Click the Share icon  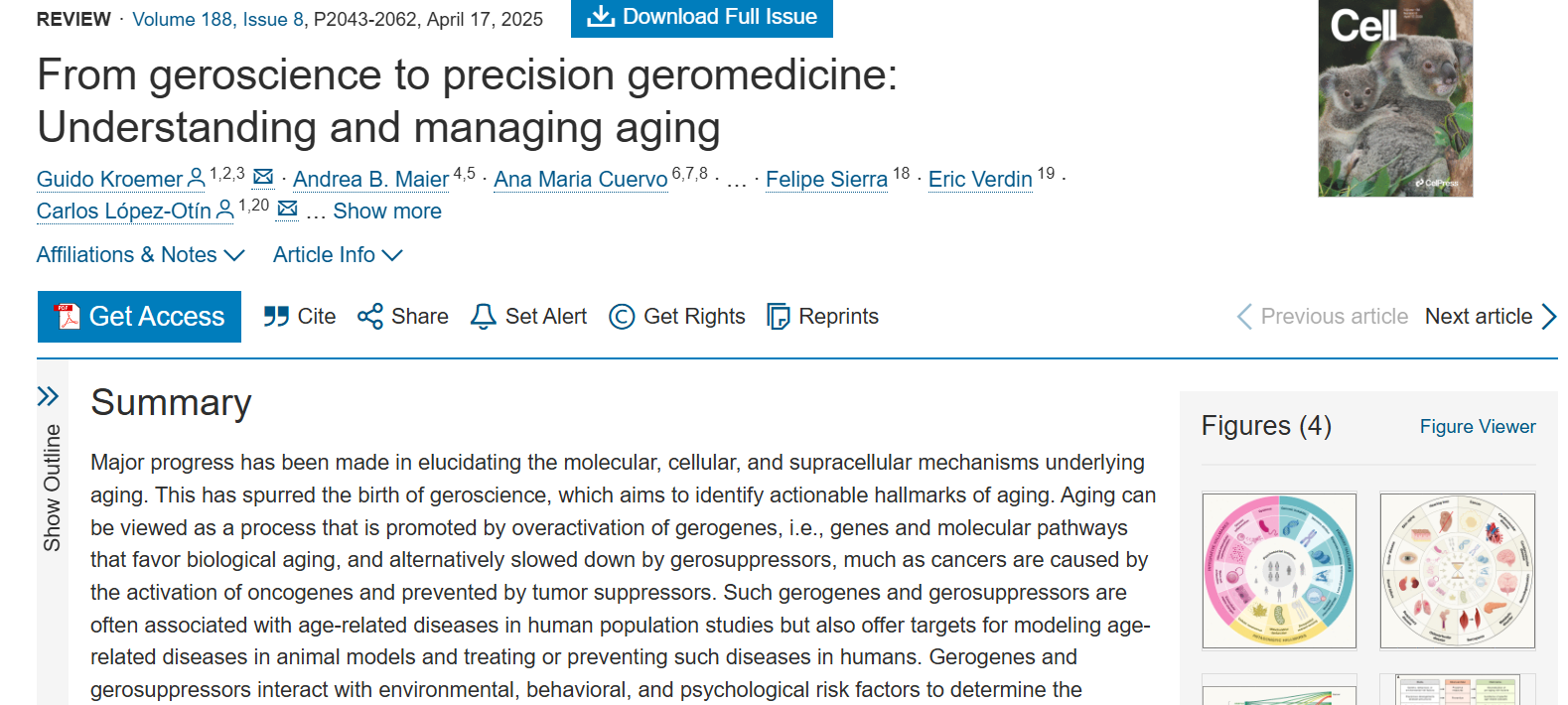pos(370,317)
